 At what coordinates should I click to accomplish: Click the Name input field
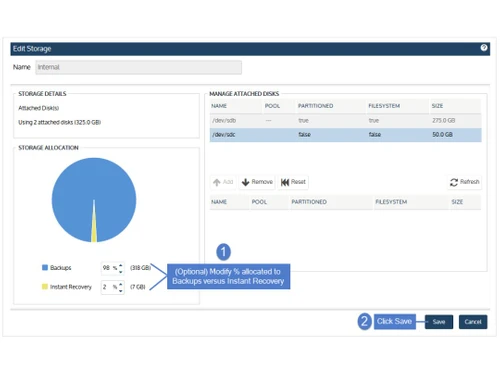point(138,67)
